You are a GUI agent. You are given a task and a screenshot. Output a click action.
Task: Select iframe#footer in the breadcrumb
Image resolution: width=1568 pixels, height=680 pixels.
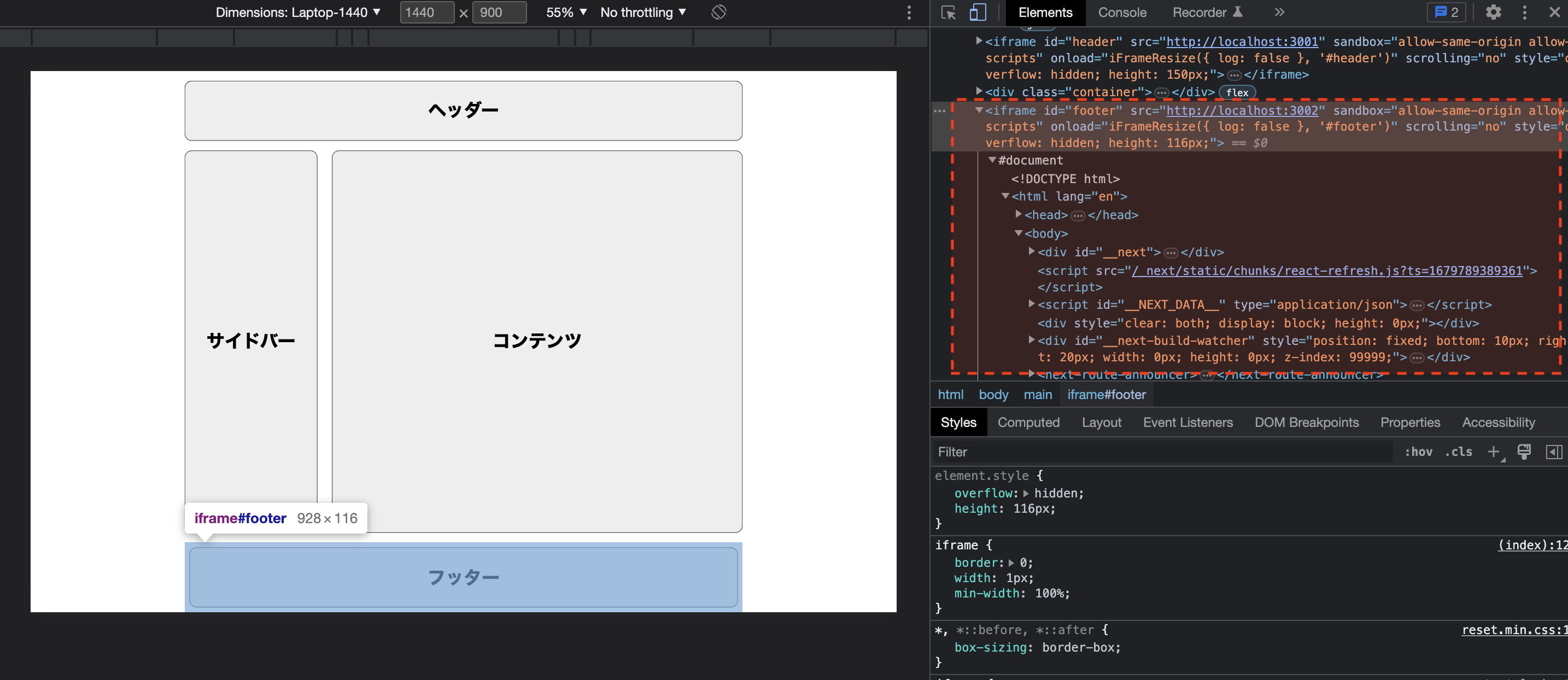click(x=1106, y=395)
